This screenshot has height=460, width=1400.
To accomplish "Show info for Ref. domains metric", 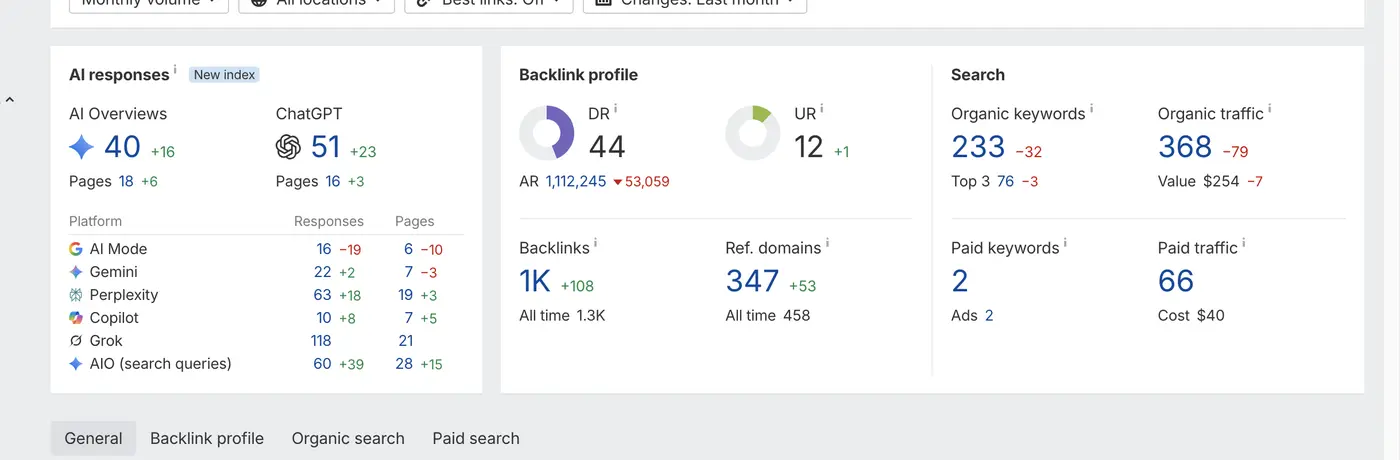I will (828, 243).
